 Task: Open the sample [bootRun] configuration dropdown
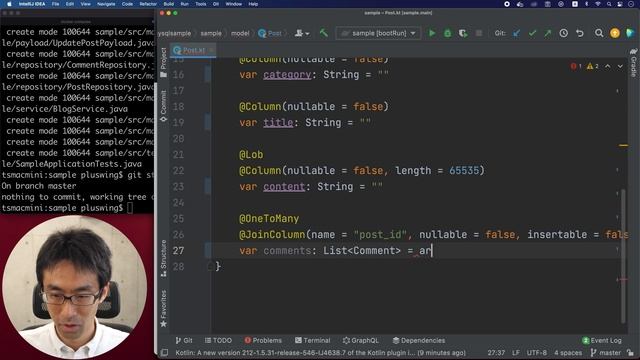click(378, 33)
